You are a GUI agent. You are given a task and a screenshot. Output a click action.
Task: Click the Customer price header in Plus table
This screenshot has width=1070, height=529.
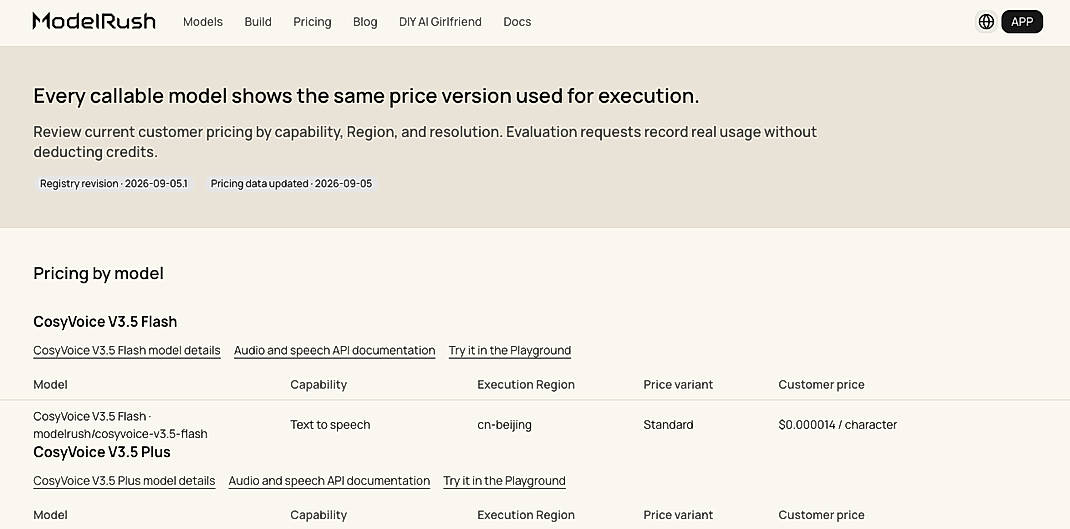[821, 515]
